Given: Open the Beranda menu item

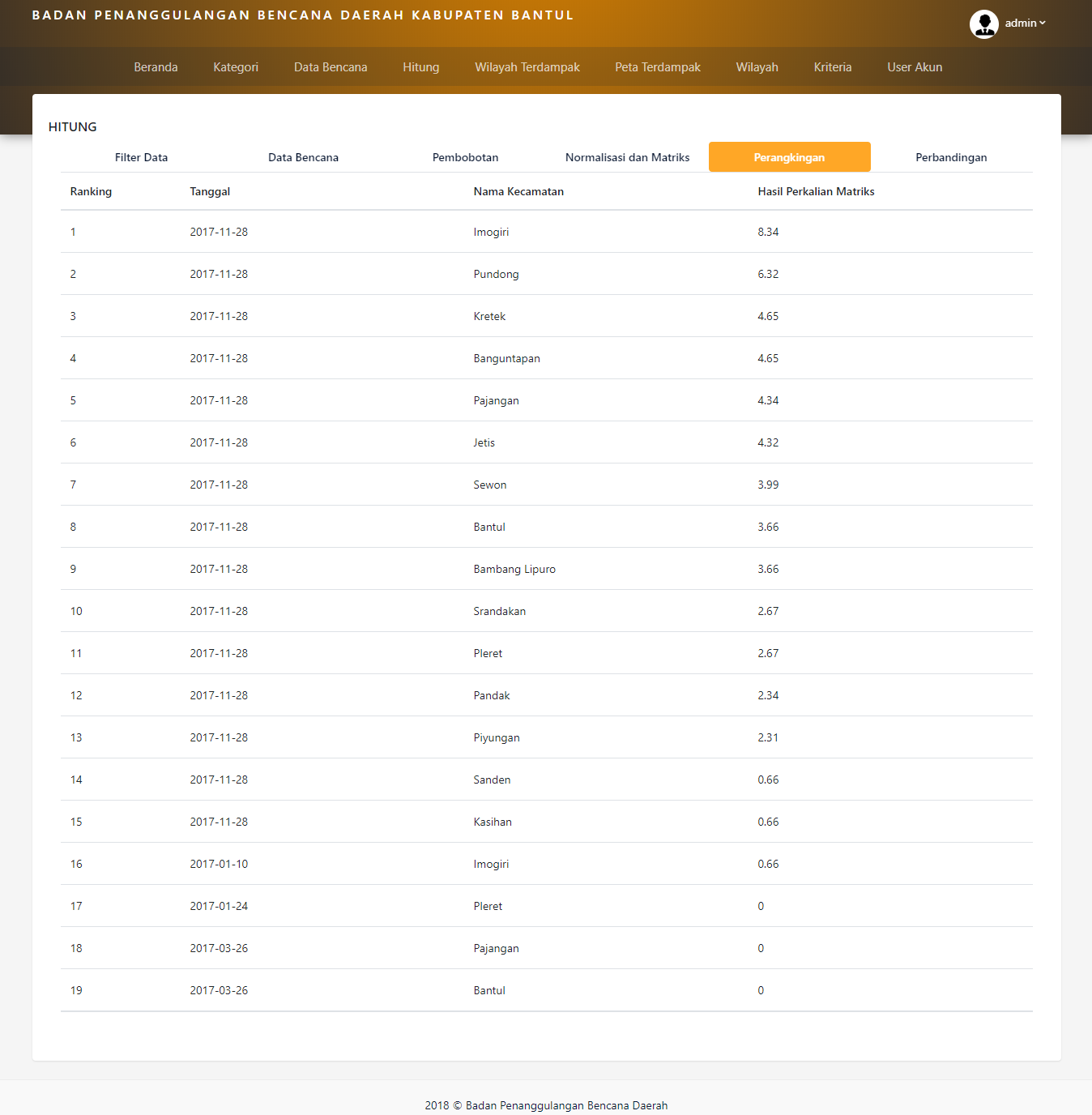Looking at the screenshot, I should coord(156,67).
